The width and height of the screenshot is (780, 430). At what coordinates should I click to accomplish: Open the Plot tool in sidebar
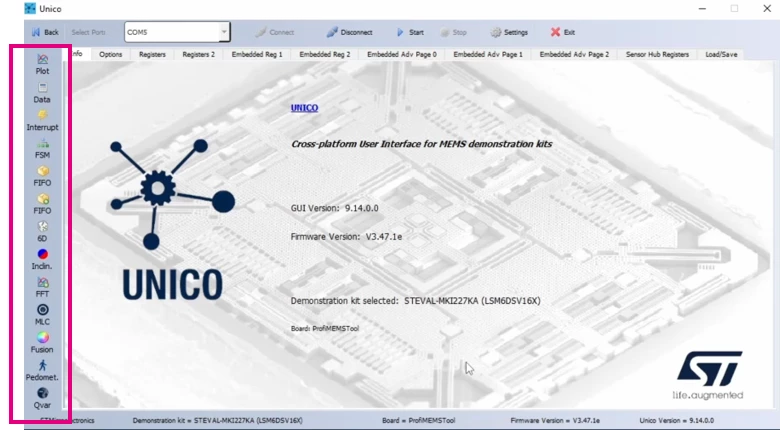[42, 65]
